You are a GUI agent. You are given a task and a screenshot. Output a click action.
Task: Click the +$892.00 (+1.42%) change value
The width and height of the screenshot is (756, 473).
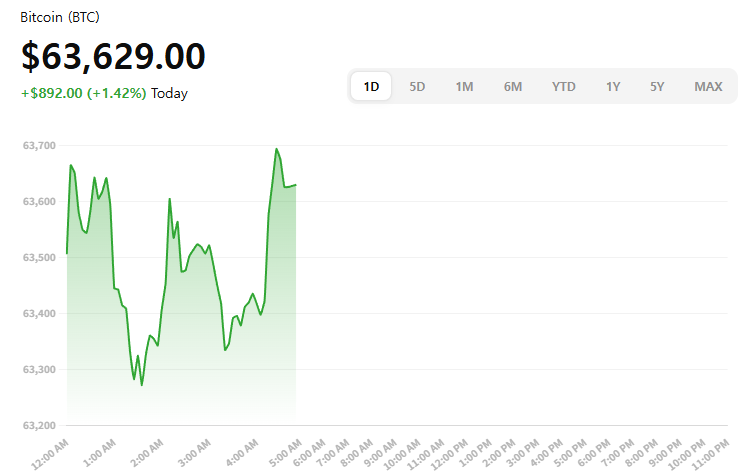pyautogui.click(x=83, y=93)
